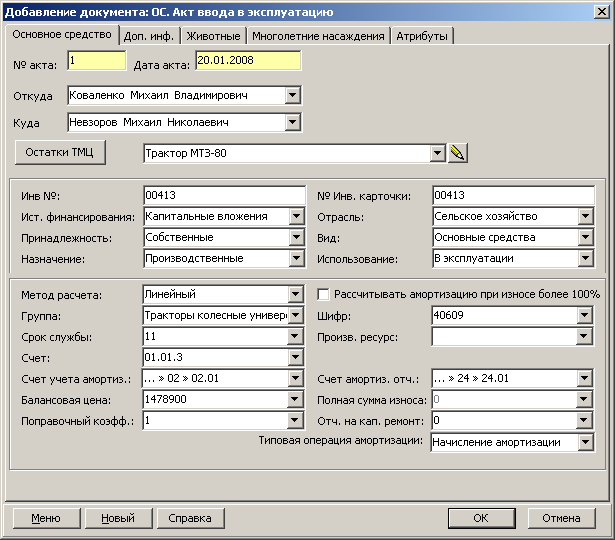
Task: Open the Группа dropdown
Action: (x=295, y=315)
